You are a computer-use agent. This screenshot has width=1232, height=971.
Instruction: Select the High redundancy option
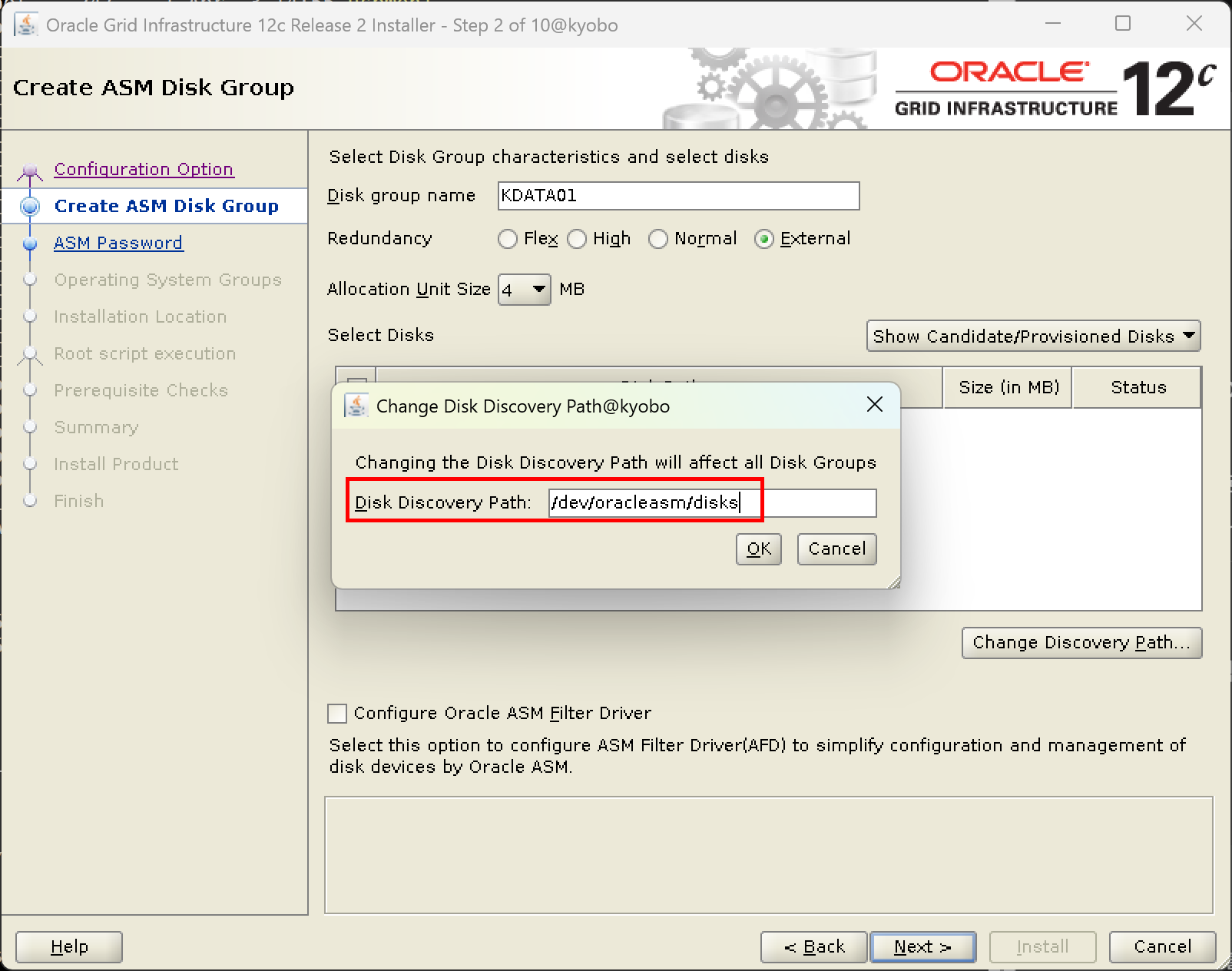(577, 239)
